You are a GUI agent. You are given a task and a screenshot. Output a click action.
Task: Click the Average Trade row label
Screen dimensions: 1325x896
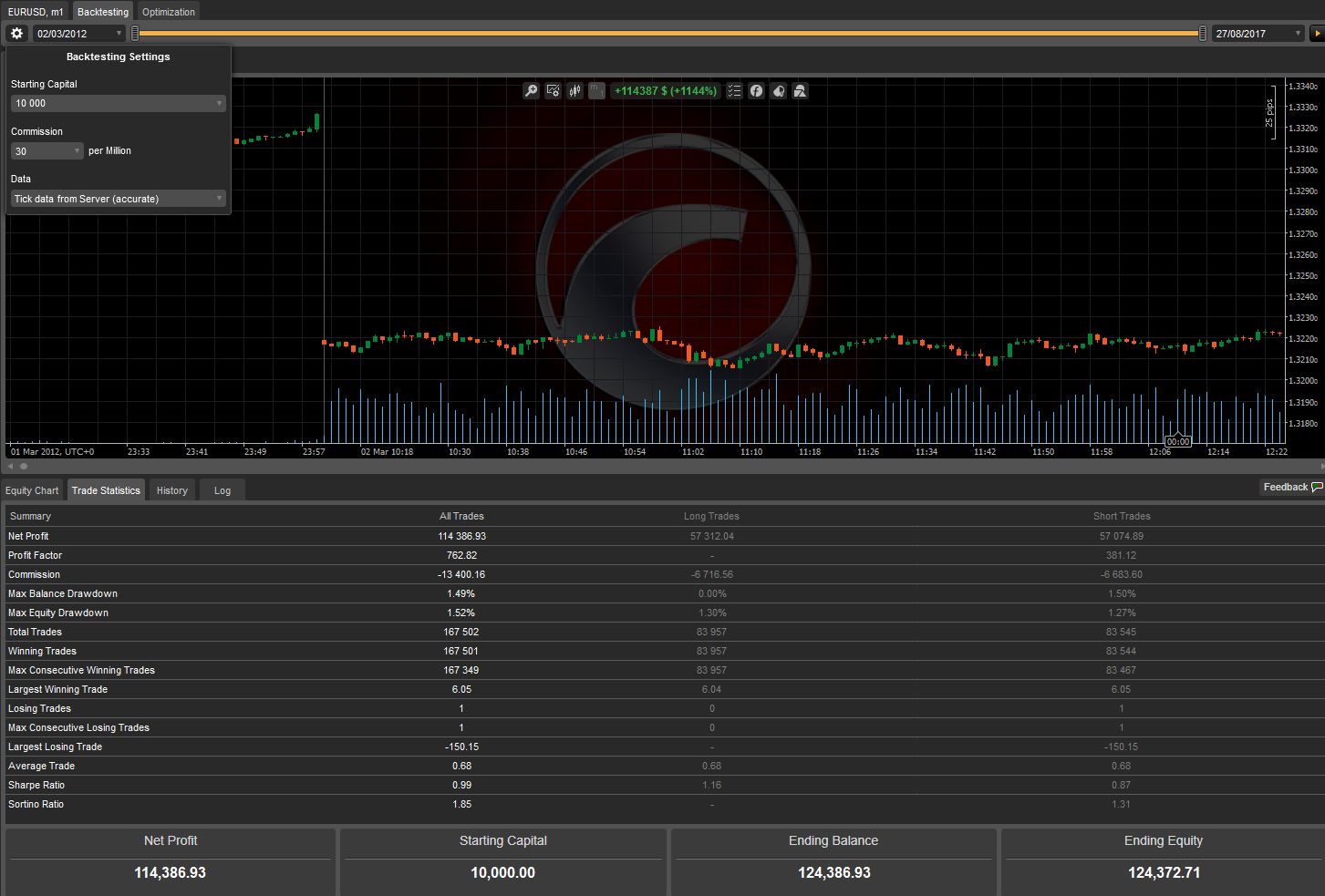pyautogui.click(x=41, y=767)
